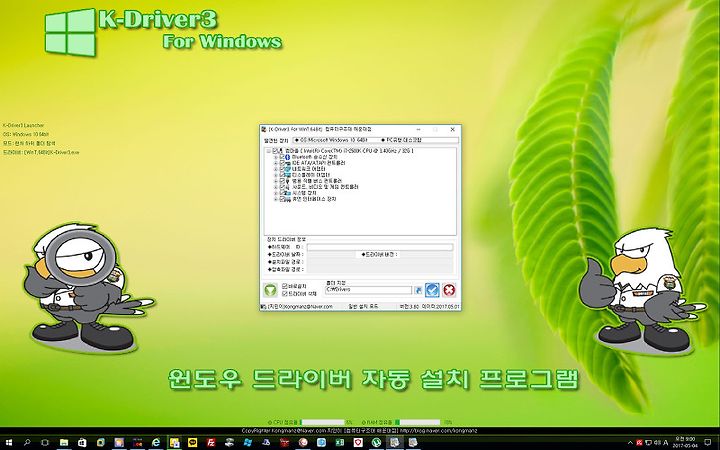This screenshot has height=450, width=720.
Task: Click the OS Microsoft Windows 10 64bit info
Action: (x=334, y=140)
